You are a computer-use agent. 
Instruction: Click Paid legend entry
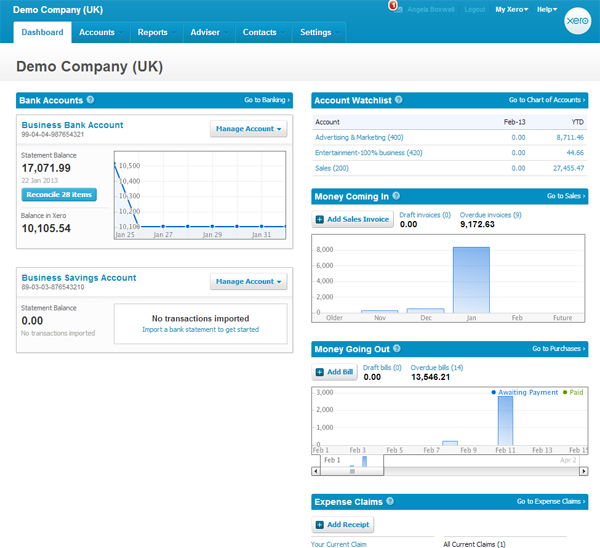coord(573,392)
